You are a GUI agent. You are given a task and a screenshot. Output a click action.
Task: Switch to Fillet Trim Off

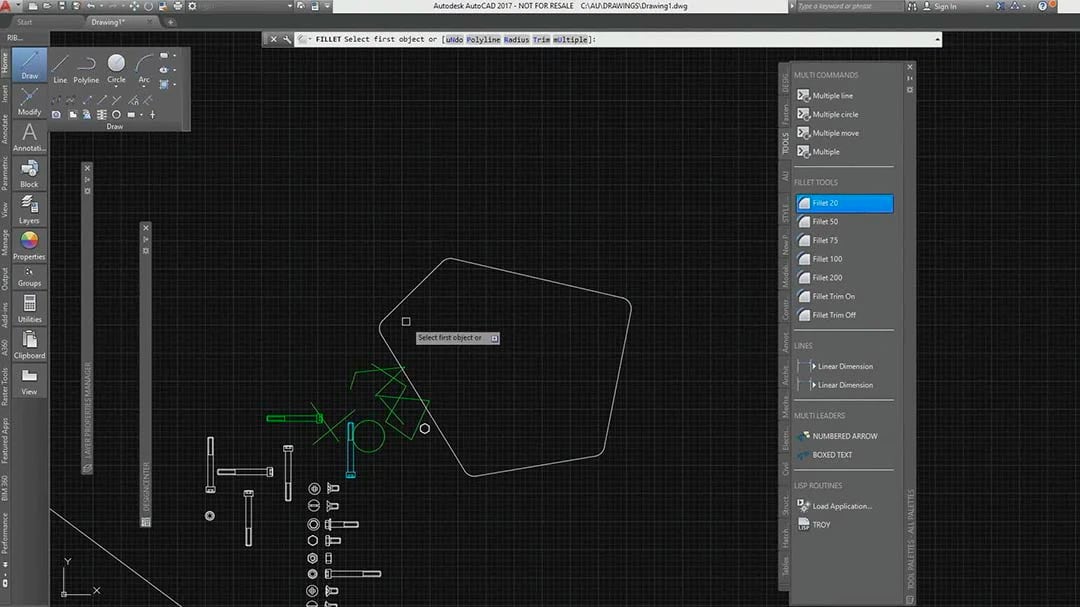(x=834, y=315)
